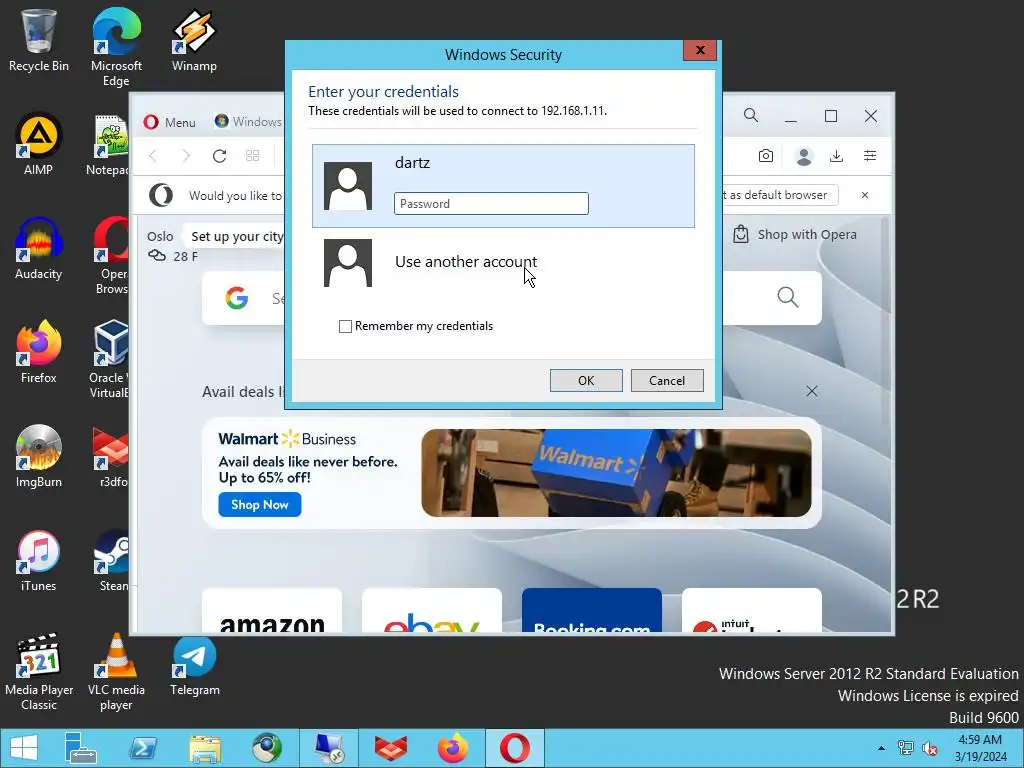Open the Recycle Bin desktop icon
1024x768 pixels.
(x=39, y=40)
